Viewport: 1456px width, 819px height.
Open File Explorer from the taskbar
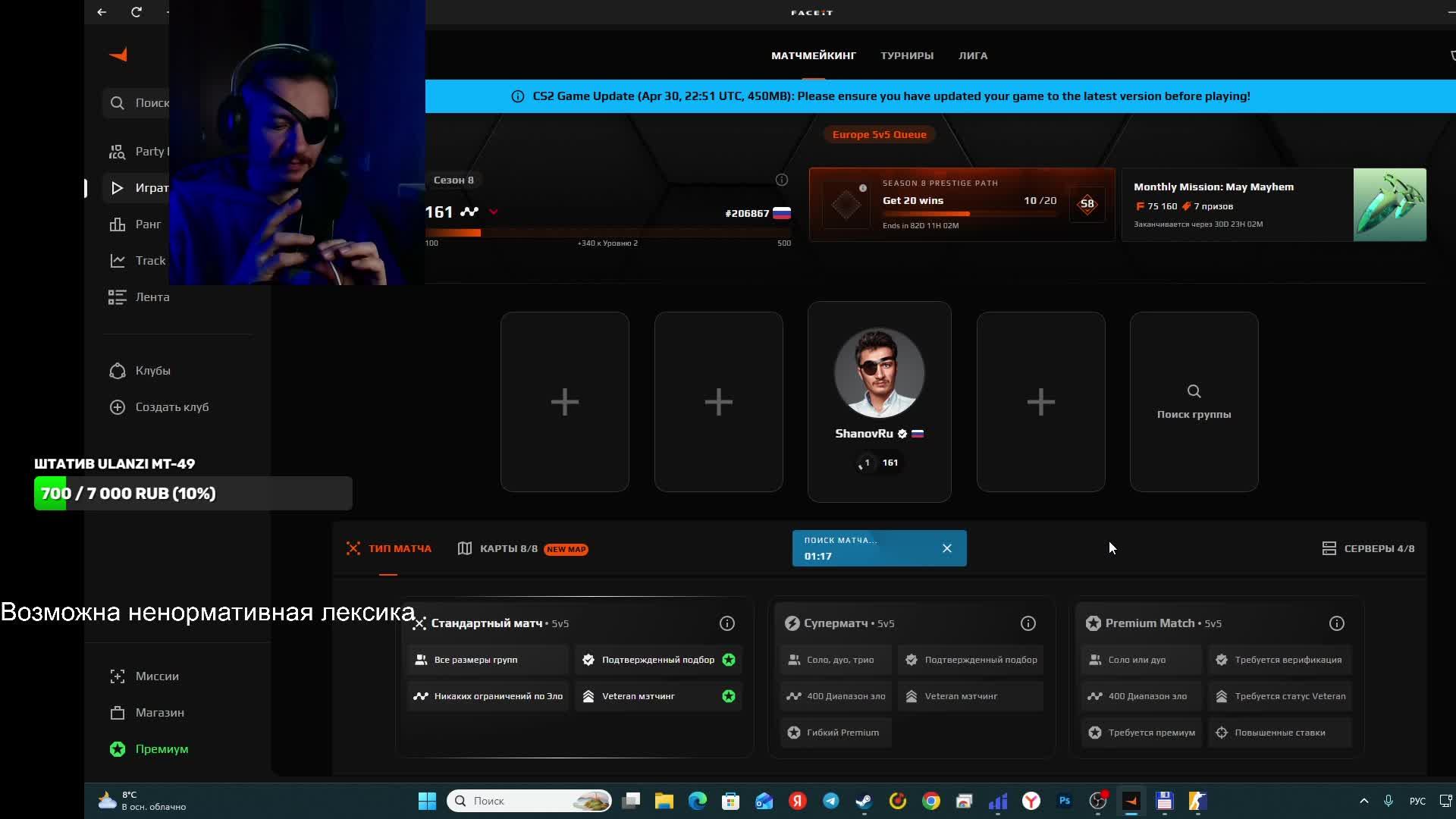[664, 801]
